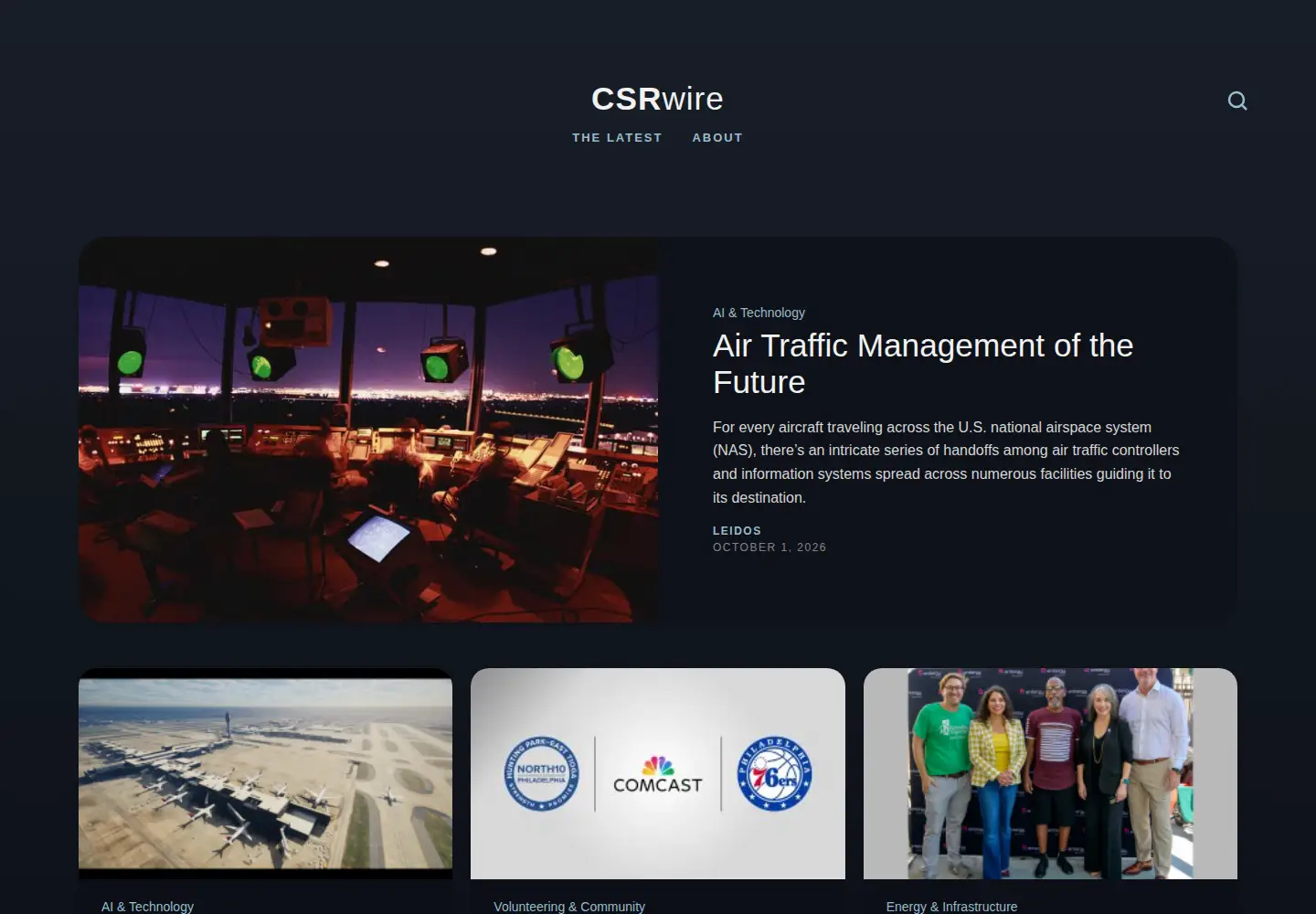Open the group photo card of five people
The height and width of the screenshot is (914, 1316).
pyautogui.click(x=1050, y=774)
